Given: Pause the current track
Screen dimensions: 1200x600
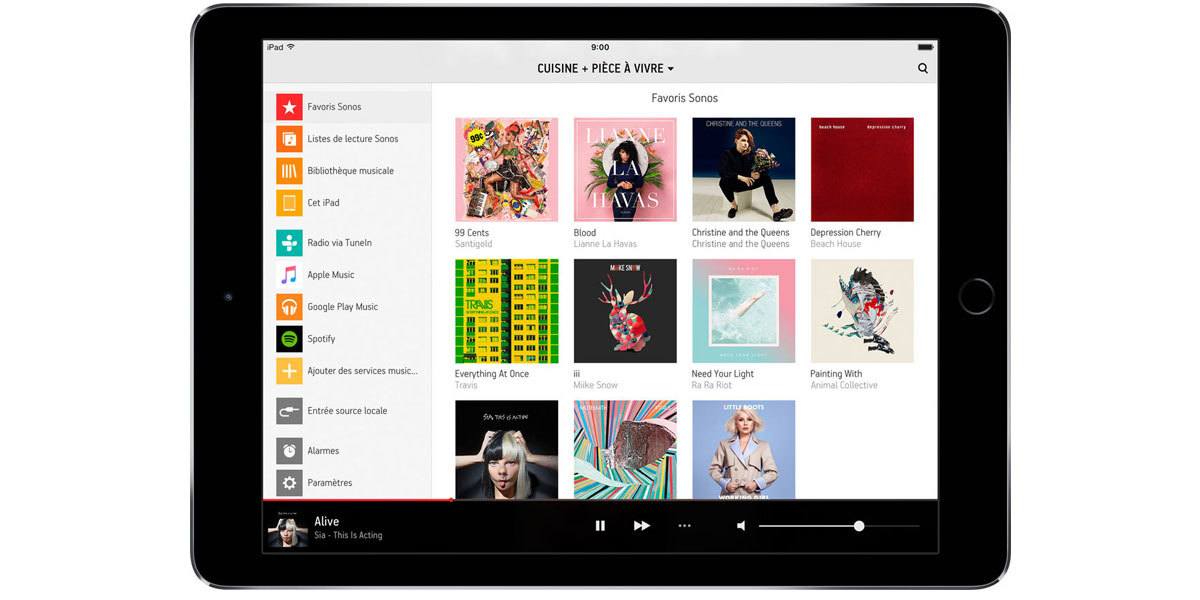Looking at the screenshot, I should point(600,526).
